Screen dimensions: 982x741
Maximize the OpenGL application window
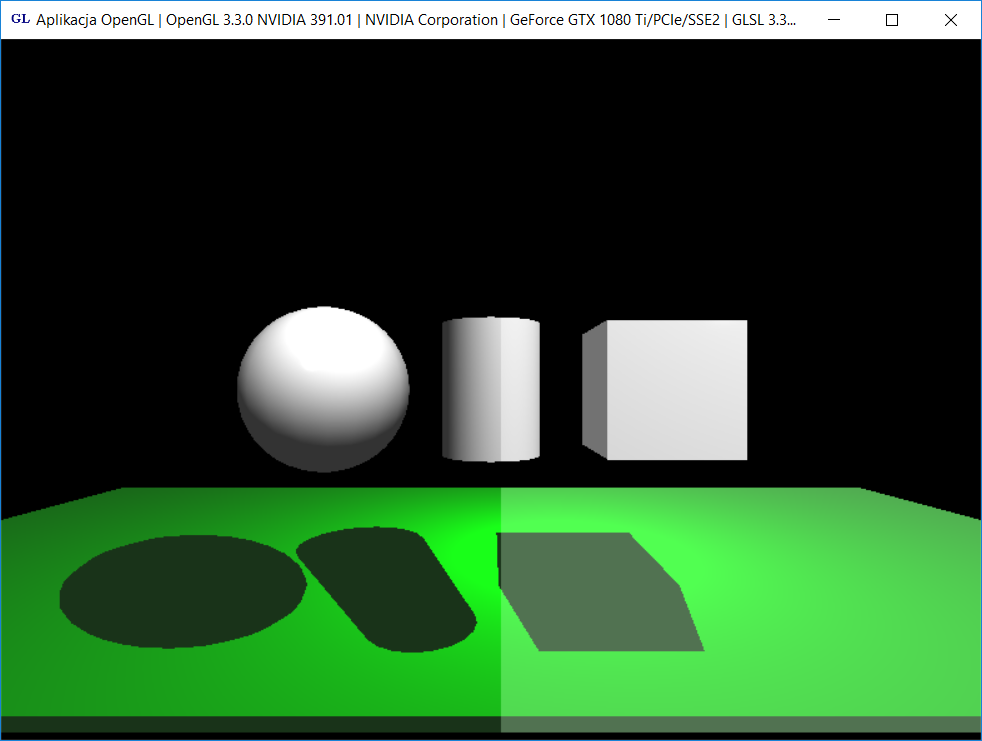[892, 20]
